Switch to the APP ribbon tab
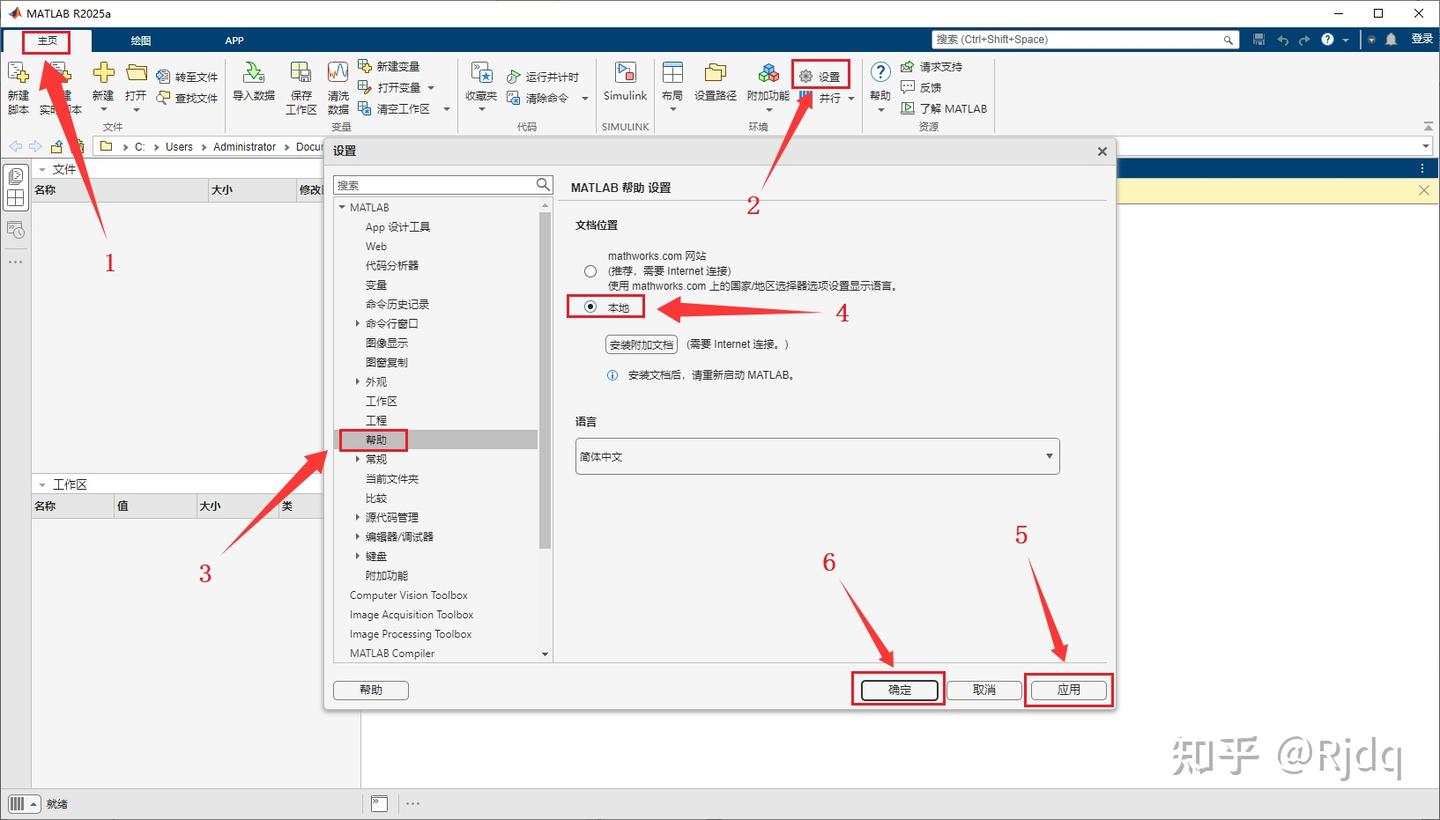This screenshot has height=820, width=1440. click(x=234, y=40)
